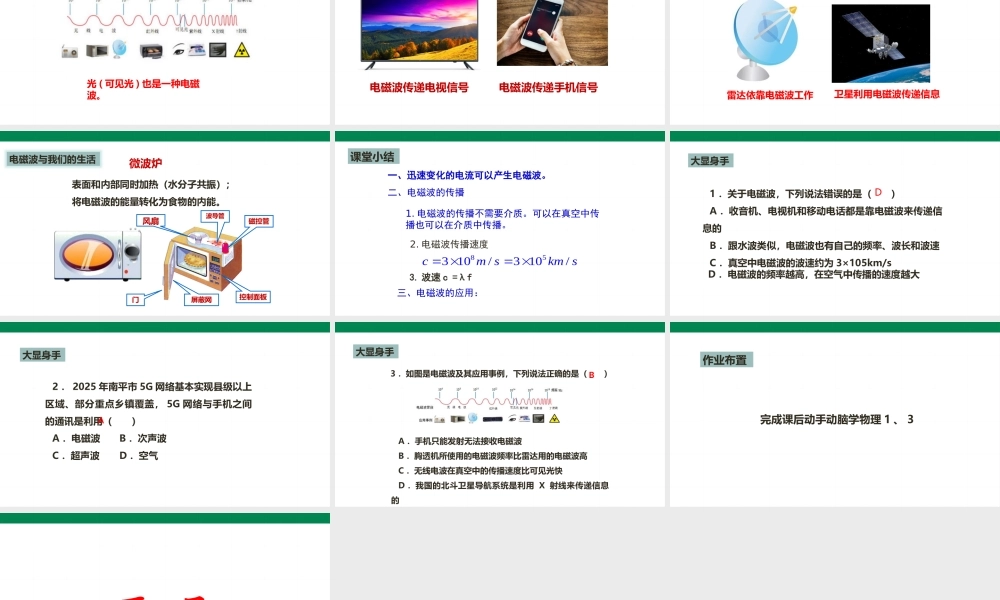Click option A 手机只能发射无法接收电磁波
Viewport: 1000px width, 600px height.
pyautogui.click(x=460, y=441)
